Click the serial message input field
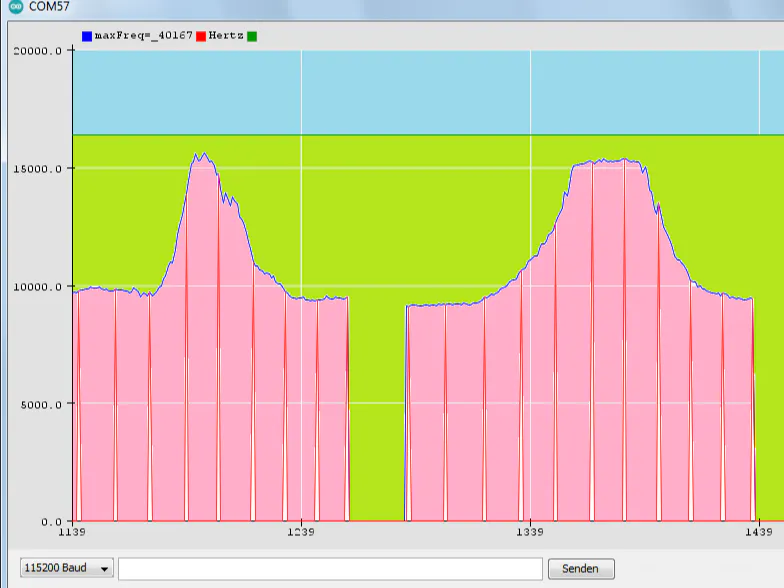 [330, 568]
